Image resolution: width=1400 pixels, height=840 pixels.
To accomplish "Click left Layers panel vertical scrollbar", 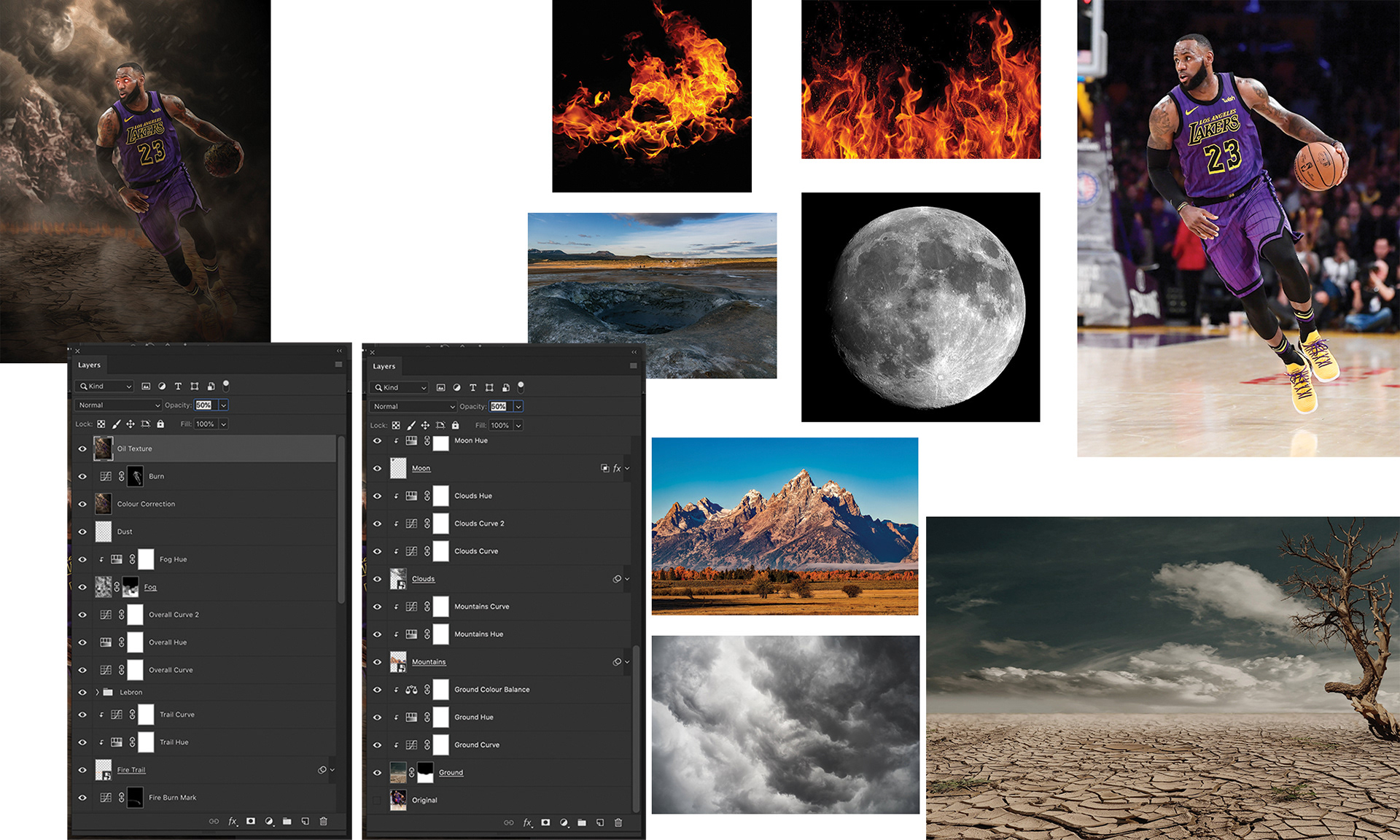I will coord(341,519).
